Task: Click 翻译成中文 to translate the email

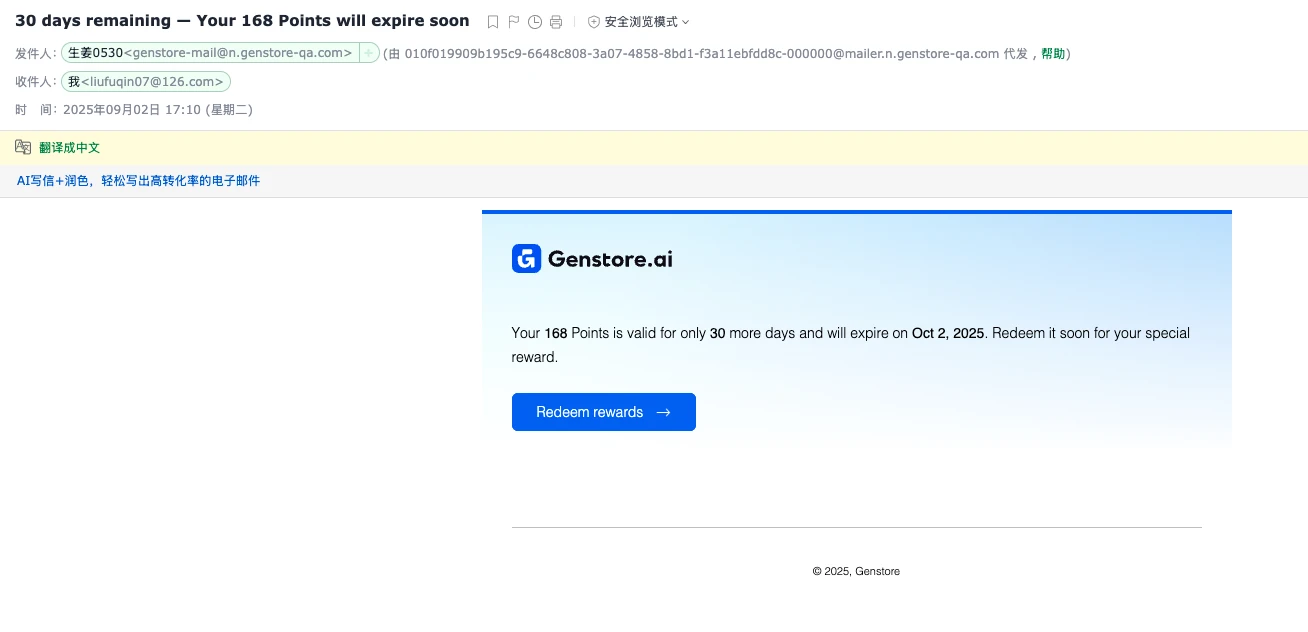Action: pyautogui.click(x=70, y=148)
